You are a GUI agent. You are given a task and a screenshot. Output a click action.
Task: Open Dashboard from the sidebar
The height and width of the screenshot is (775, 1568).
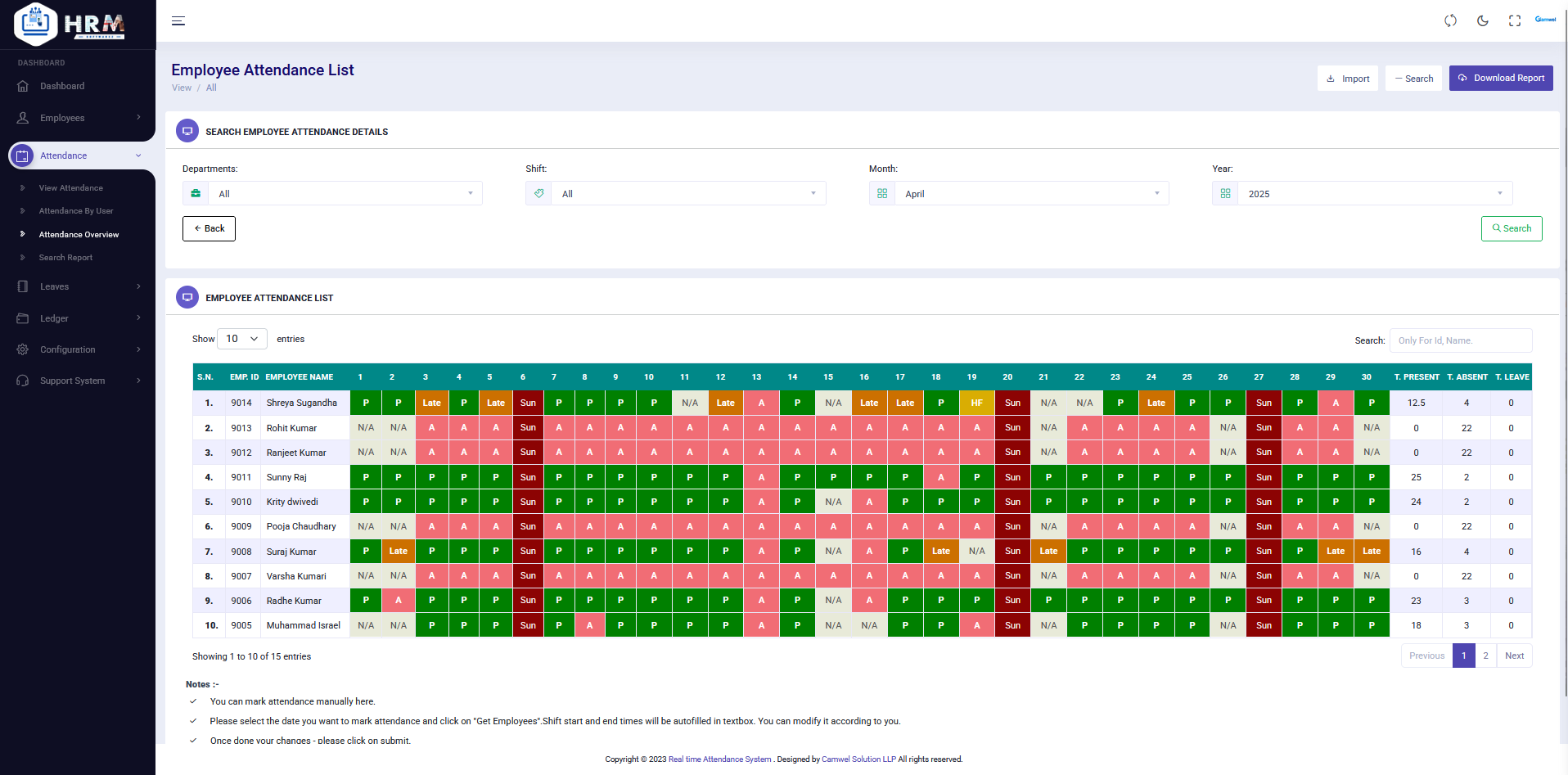click(62, 86)
